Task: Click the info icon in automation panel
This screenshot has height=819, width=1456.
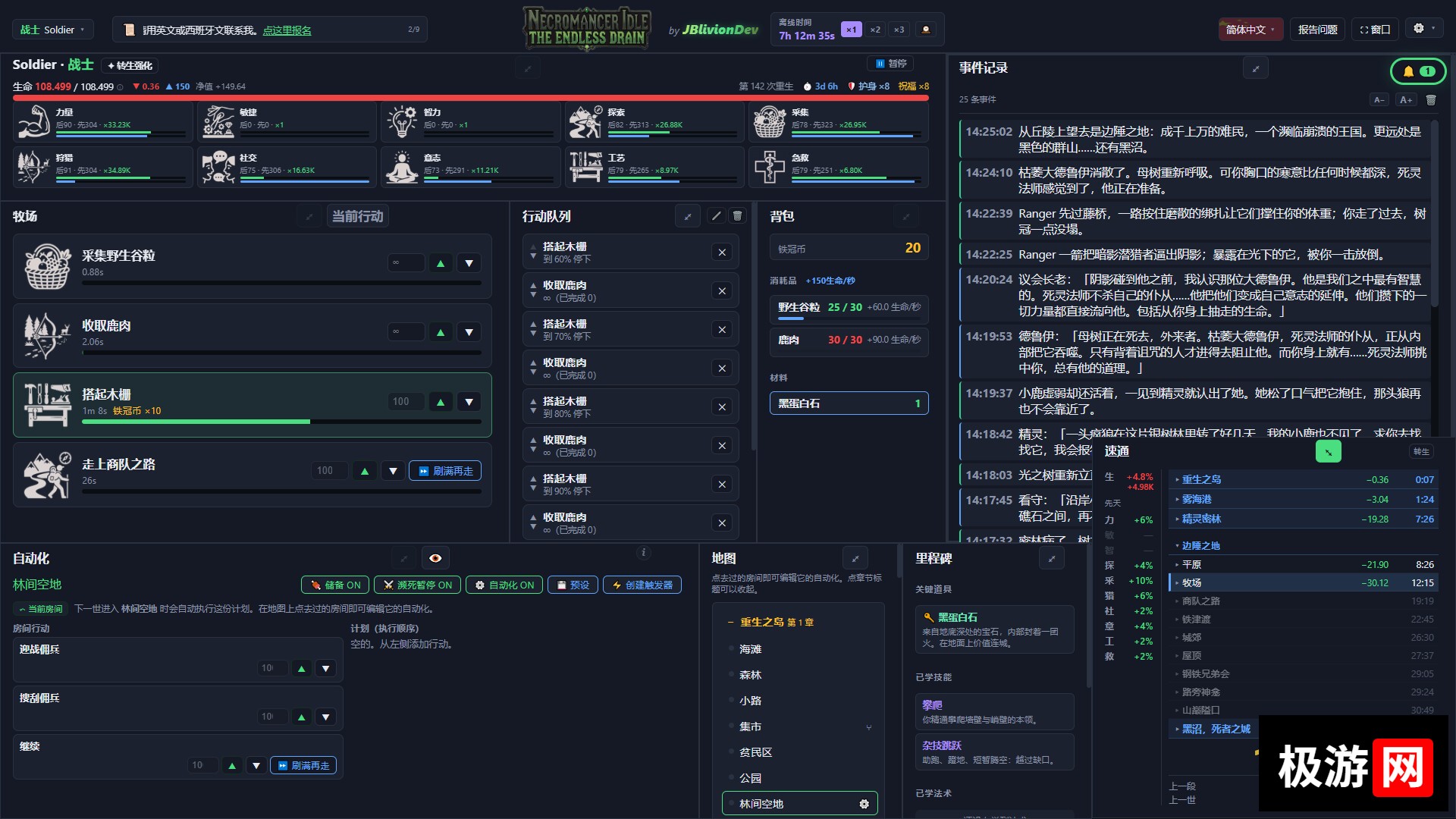Action: click(643, 553)
